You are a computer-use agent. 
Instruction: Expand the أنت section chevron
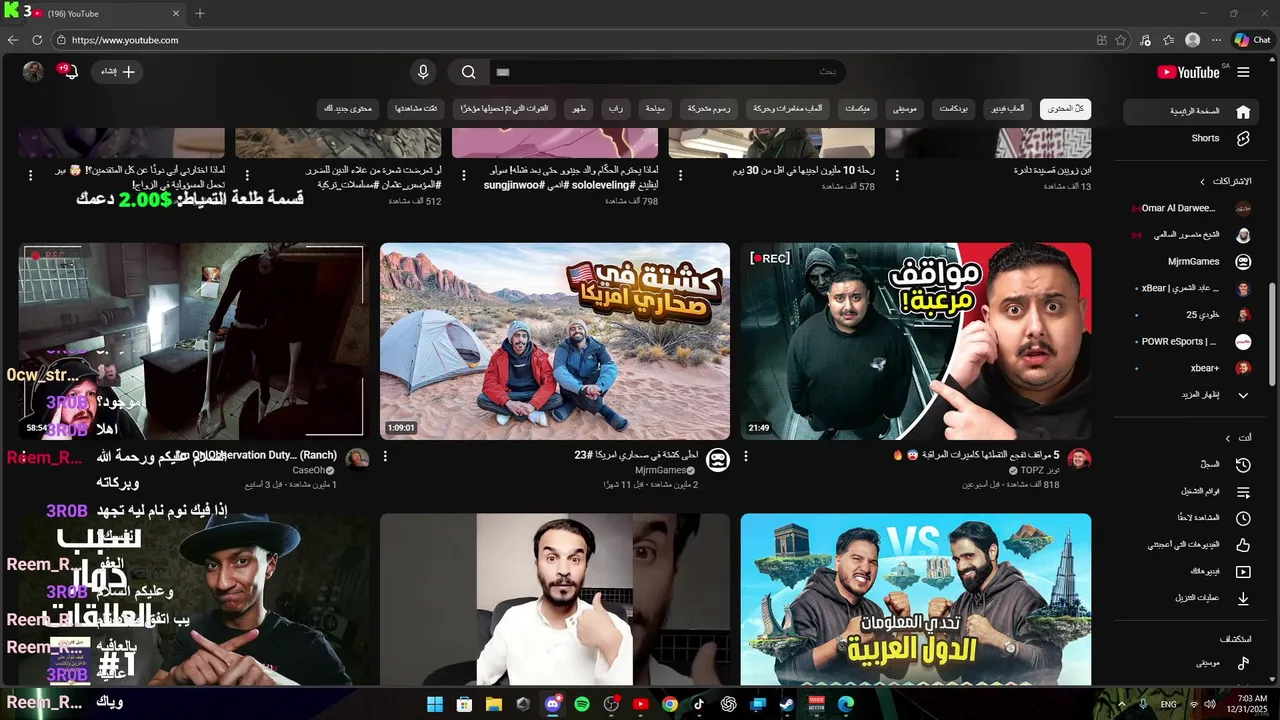[1228, 438]
